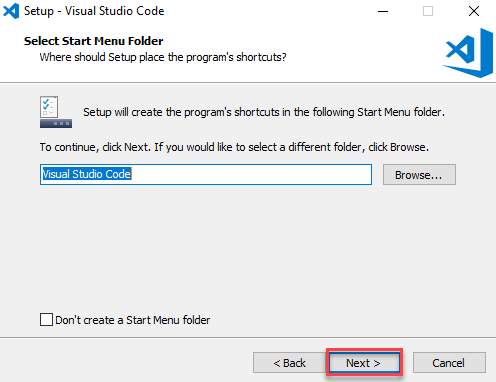Open the Browse... folder picker
The width and height of the screenshot is (496, 382).
pyautogui.click(x=419, y=174)
